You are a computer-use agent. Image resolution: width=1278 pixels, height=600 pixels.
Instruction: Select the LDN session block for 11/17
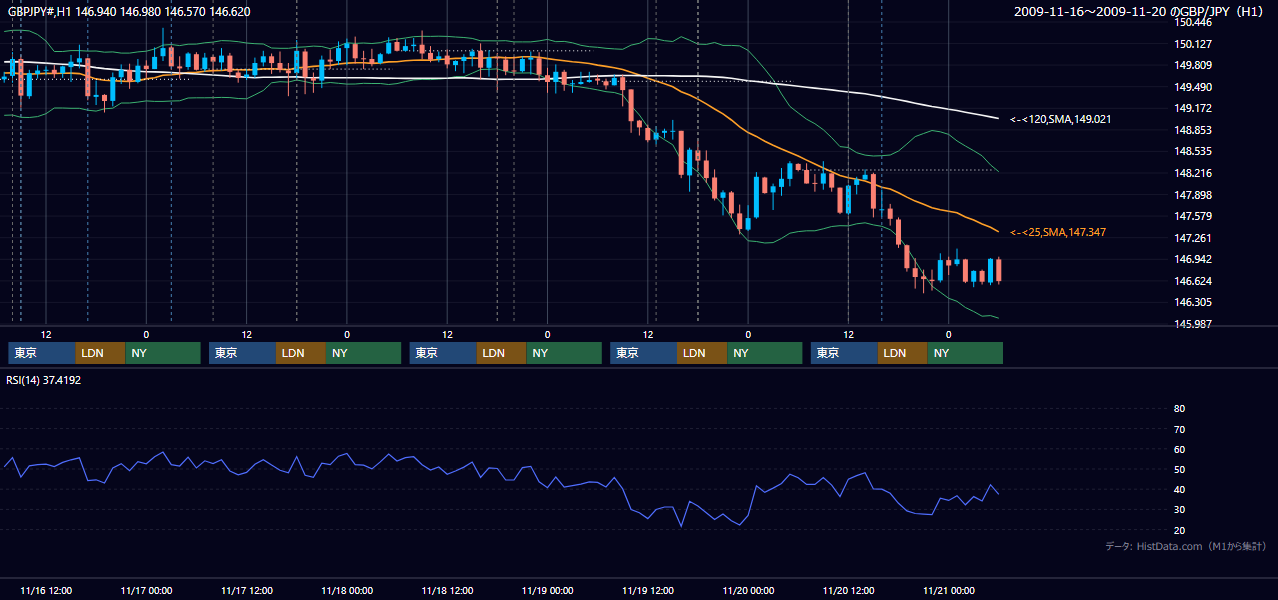301,353
